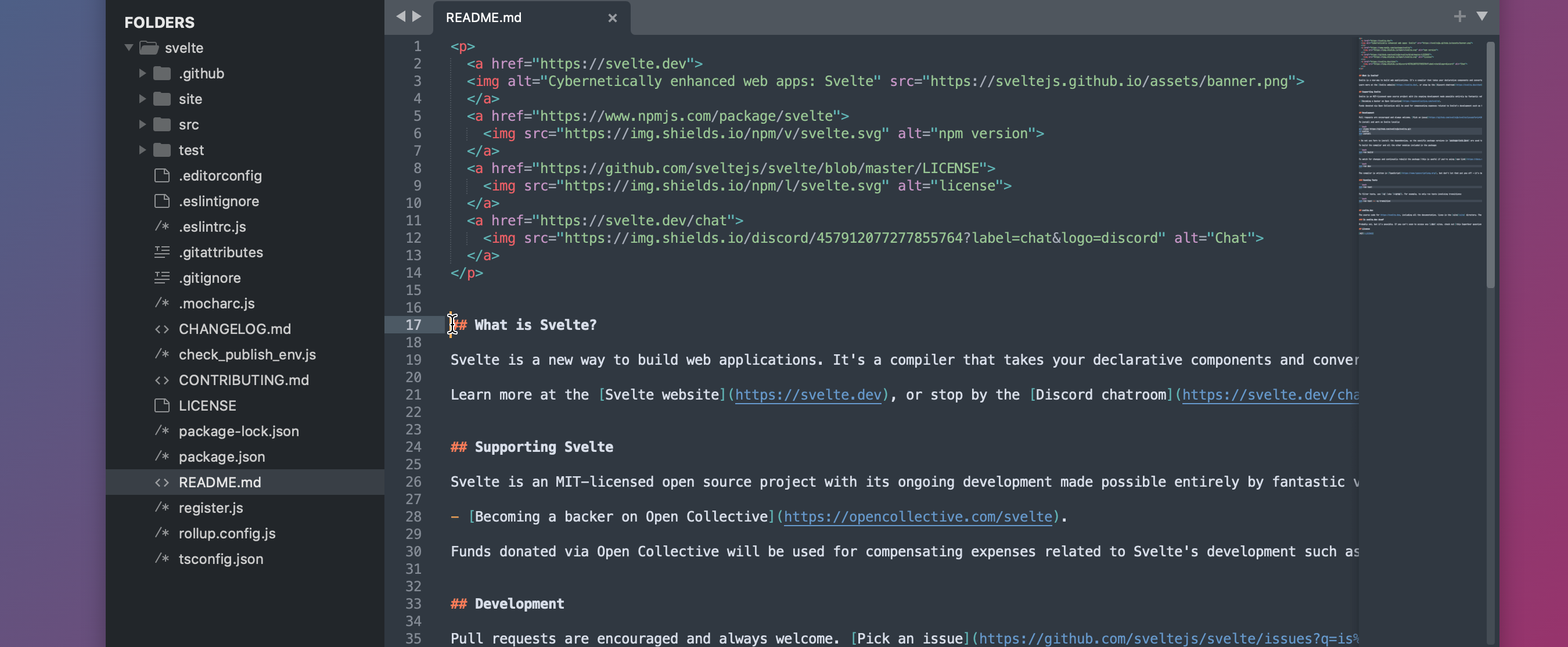1568x647 pixels.
Task: Open rollup.config.js from the sidebar
Action: [226, 533]
